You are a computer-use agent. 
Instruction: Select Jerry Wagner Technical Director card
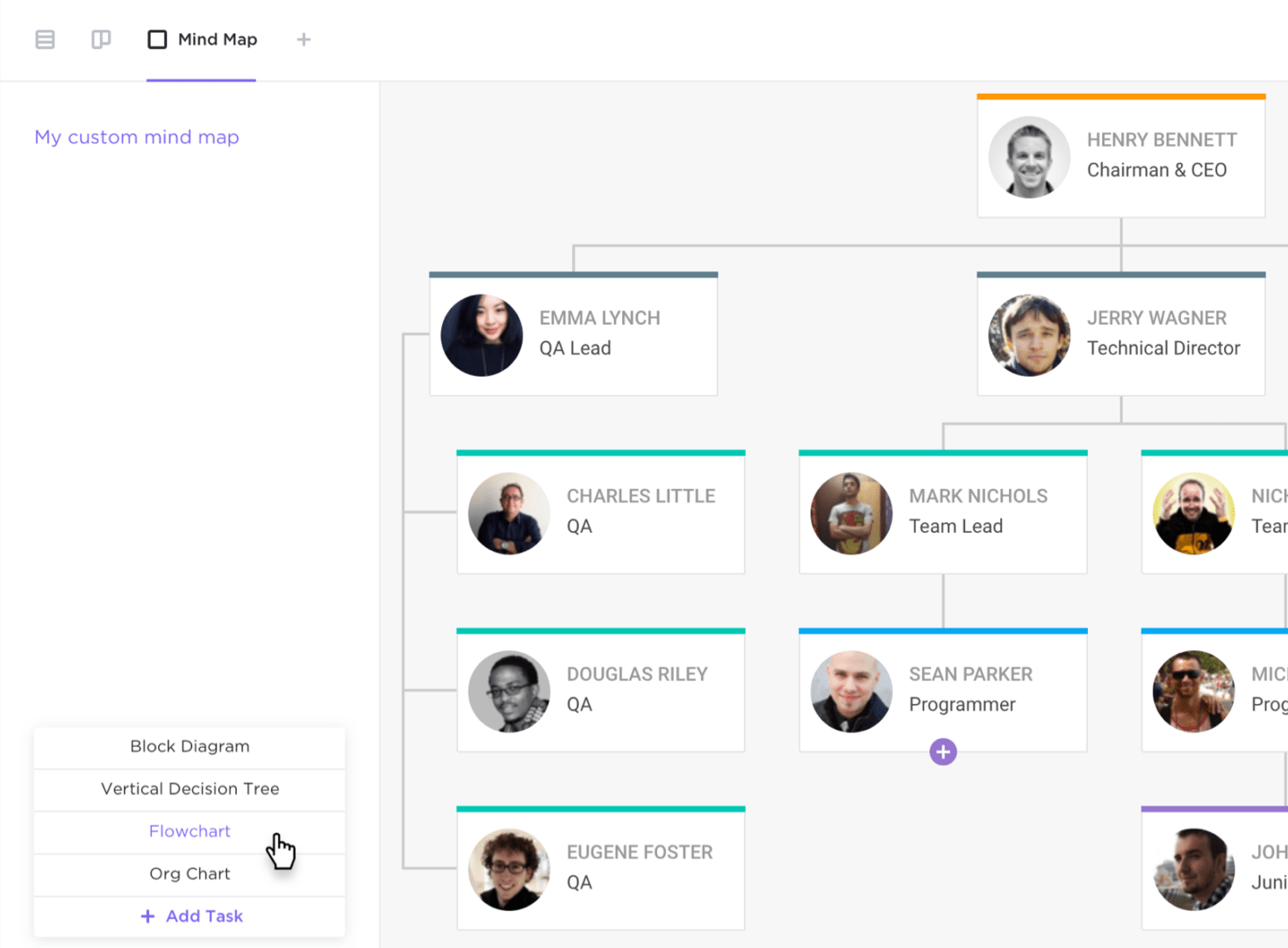pyautogui.click(x=1120, y=334)
